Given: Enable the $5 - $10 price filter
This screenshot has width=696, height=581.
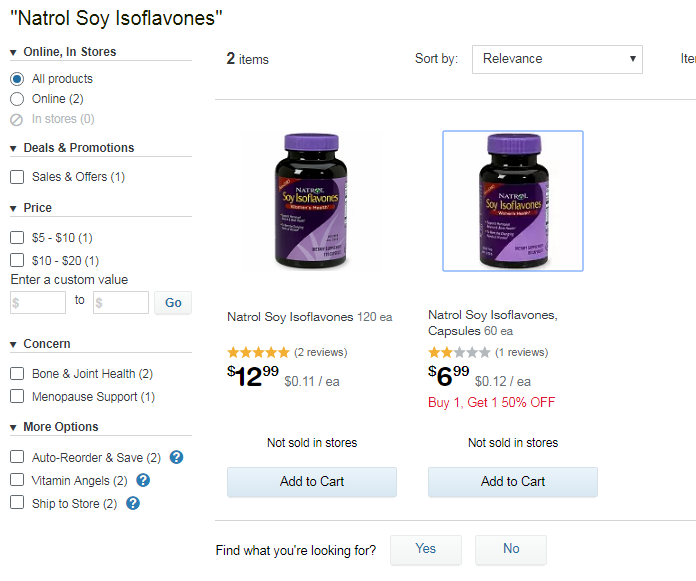Looking at the screenshot, I should point(17,238).
